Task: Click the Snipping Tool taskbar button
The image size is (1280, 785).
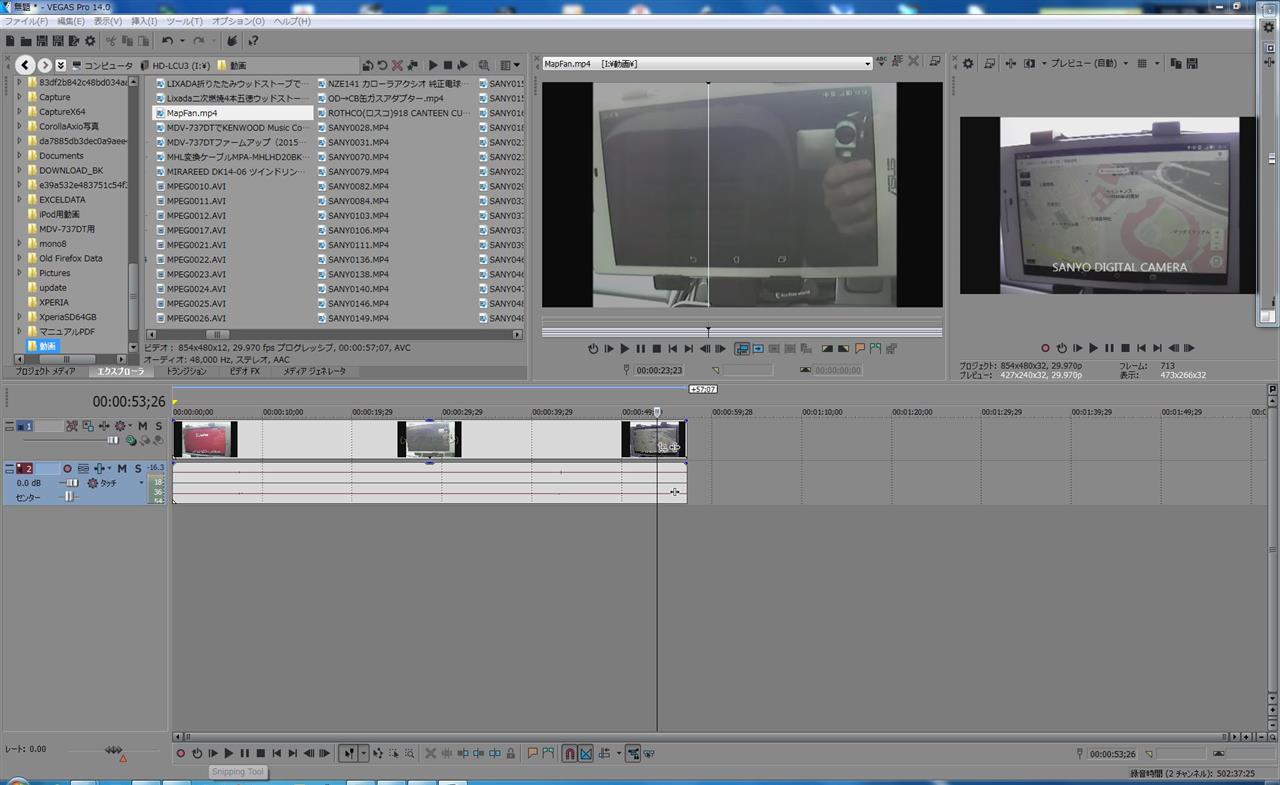Action: 237,772
